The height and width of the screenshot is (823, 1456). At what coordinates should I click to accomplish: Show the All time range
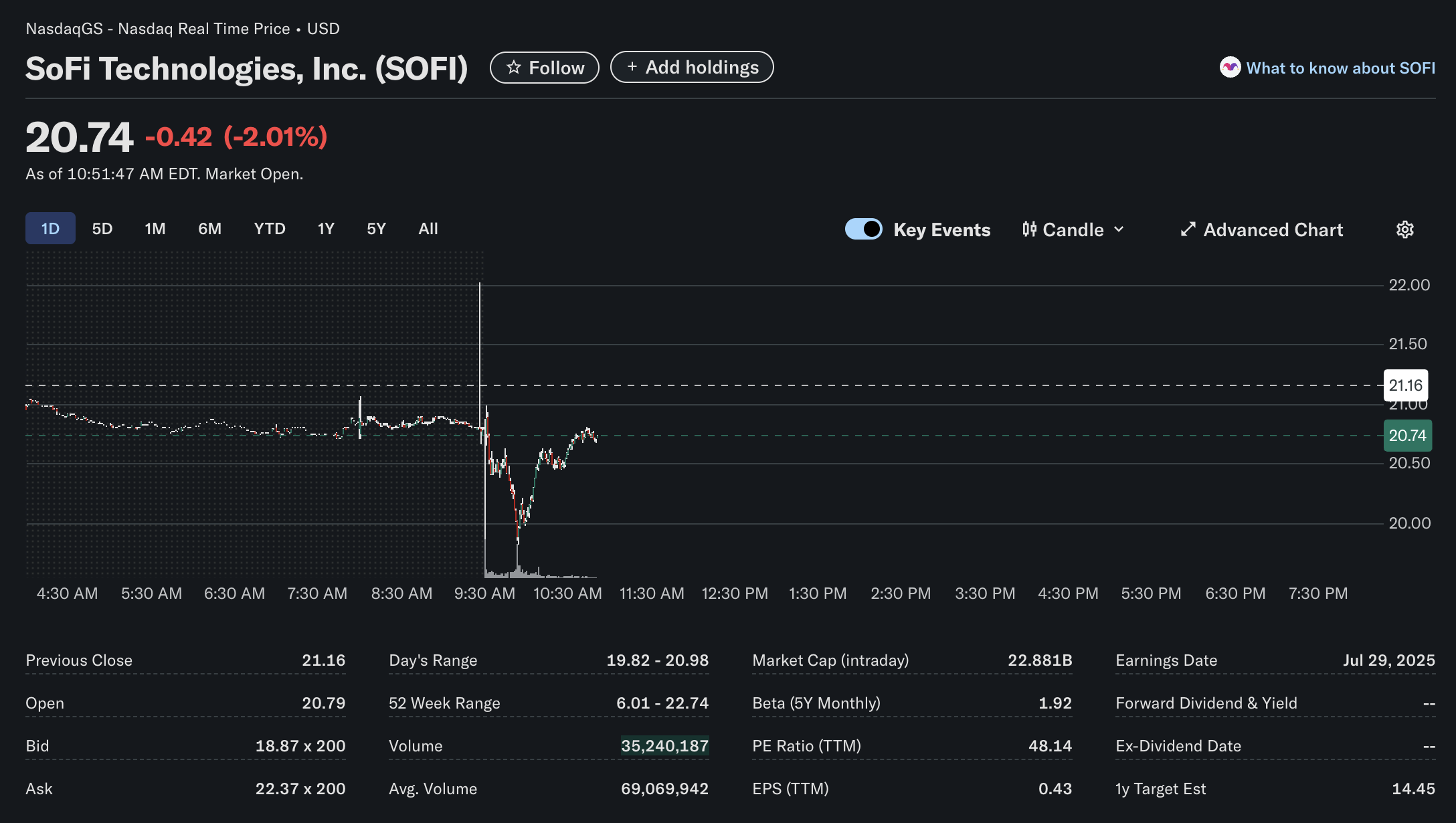point(428,229)
